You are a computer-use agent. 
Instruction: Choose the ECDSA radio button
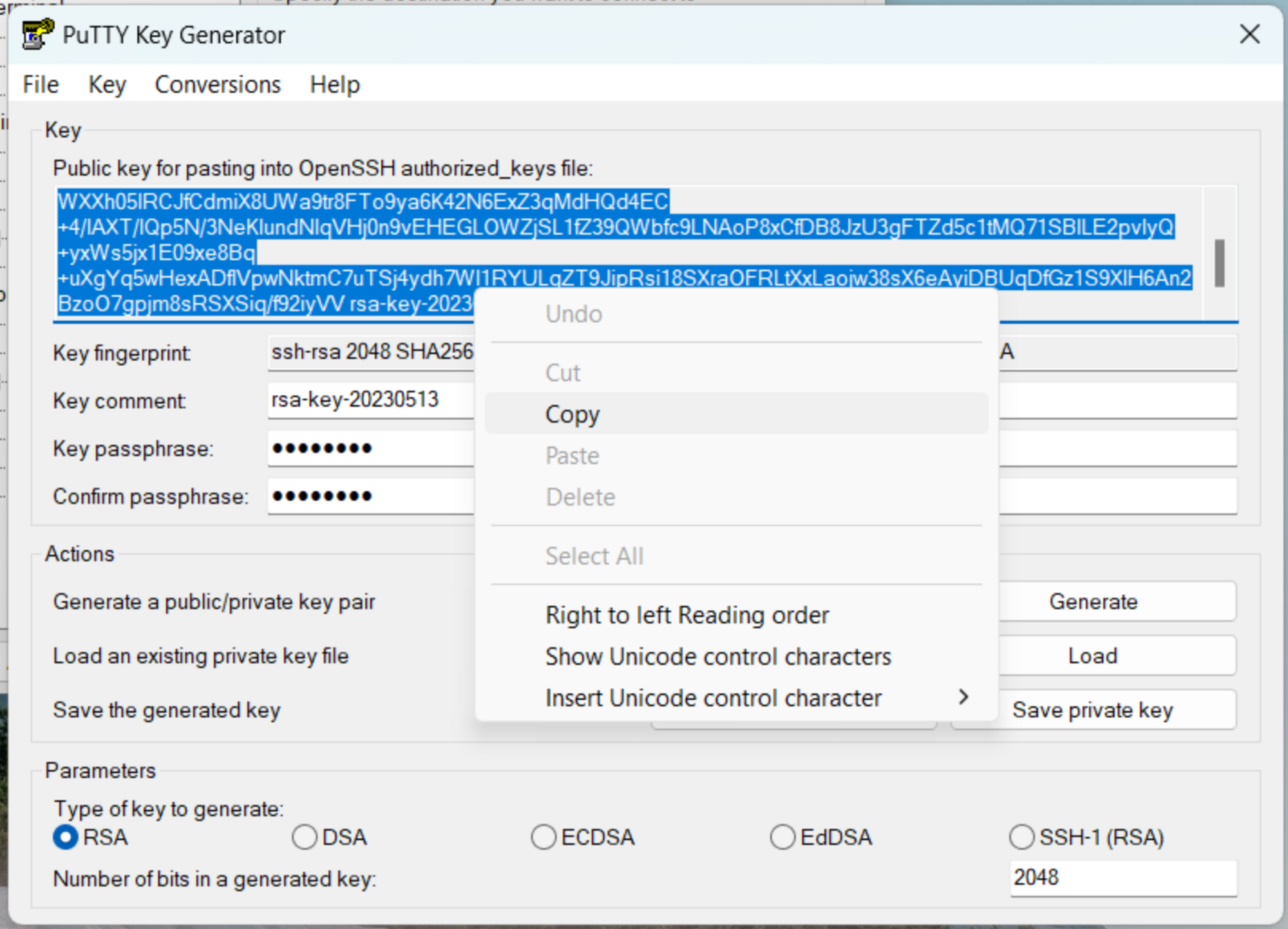pyautogui.click(x=544, y=837)
